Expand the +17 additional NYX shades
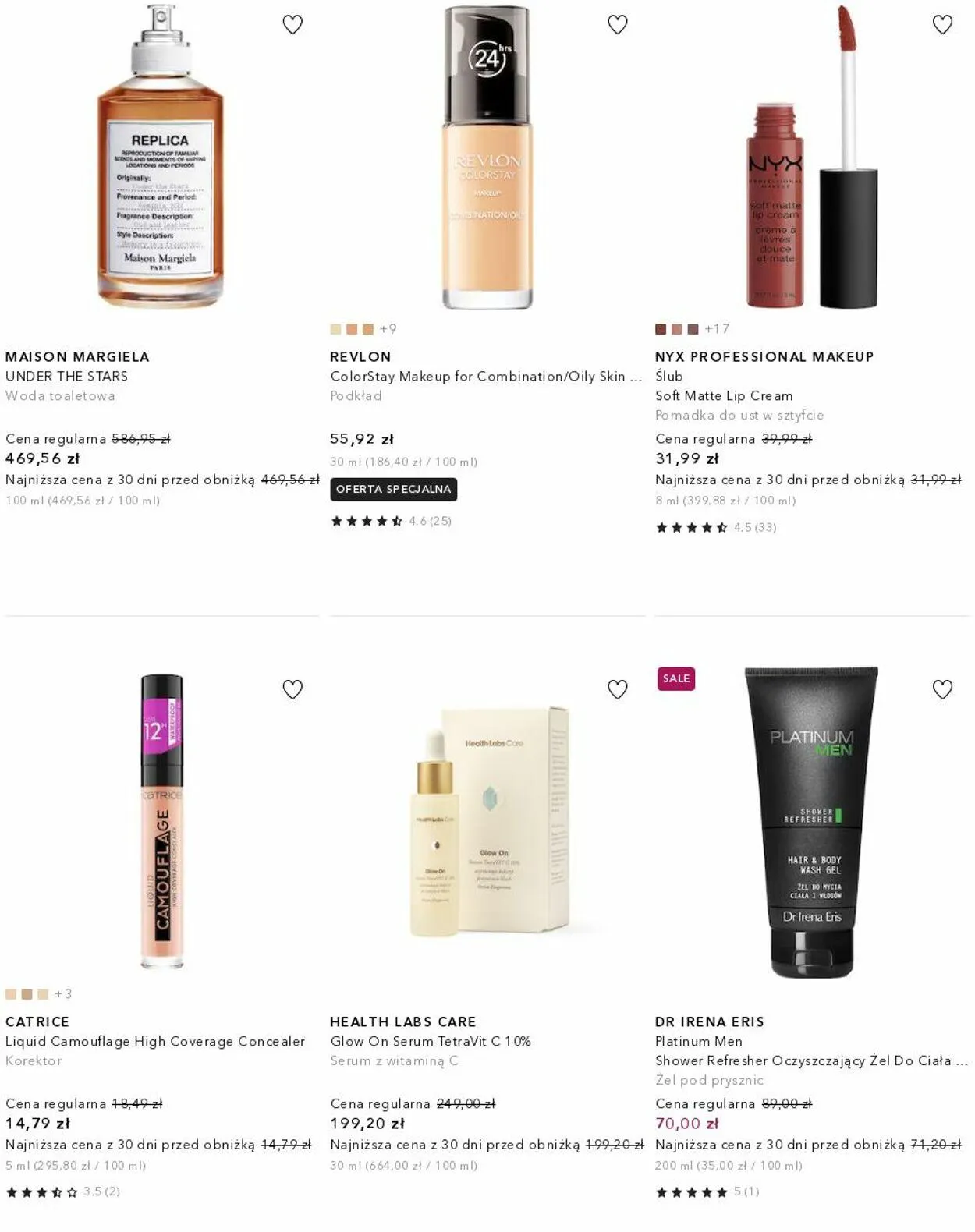Viewport: 975px width, 1232px height. pos(717,329)
